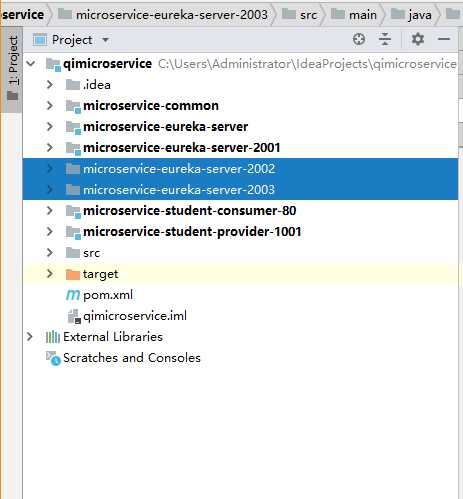The height and width of the screenshot is (499, 463).
Task: Expand the microservice-eureka-server-2001 module
Action: click(x=50, y=147)
